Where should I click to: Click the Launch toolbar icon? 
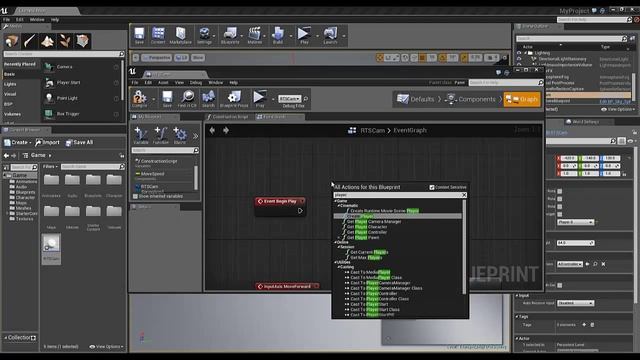pyautogui.click(x=330, y=35)
